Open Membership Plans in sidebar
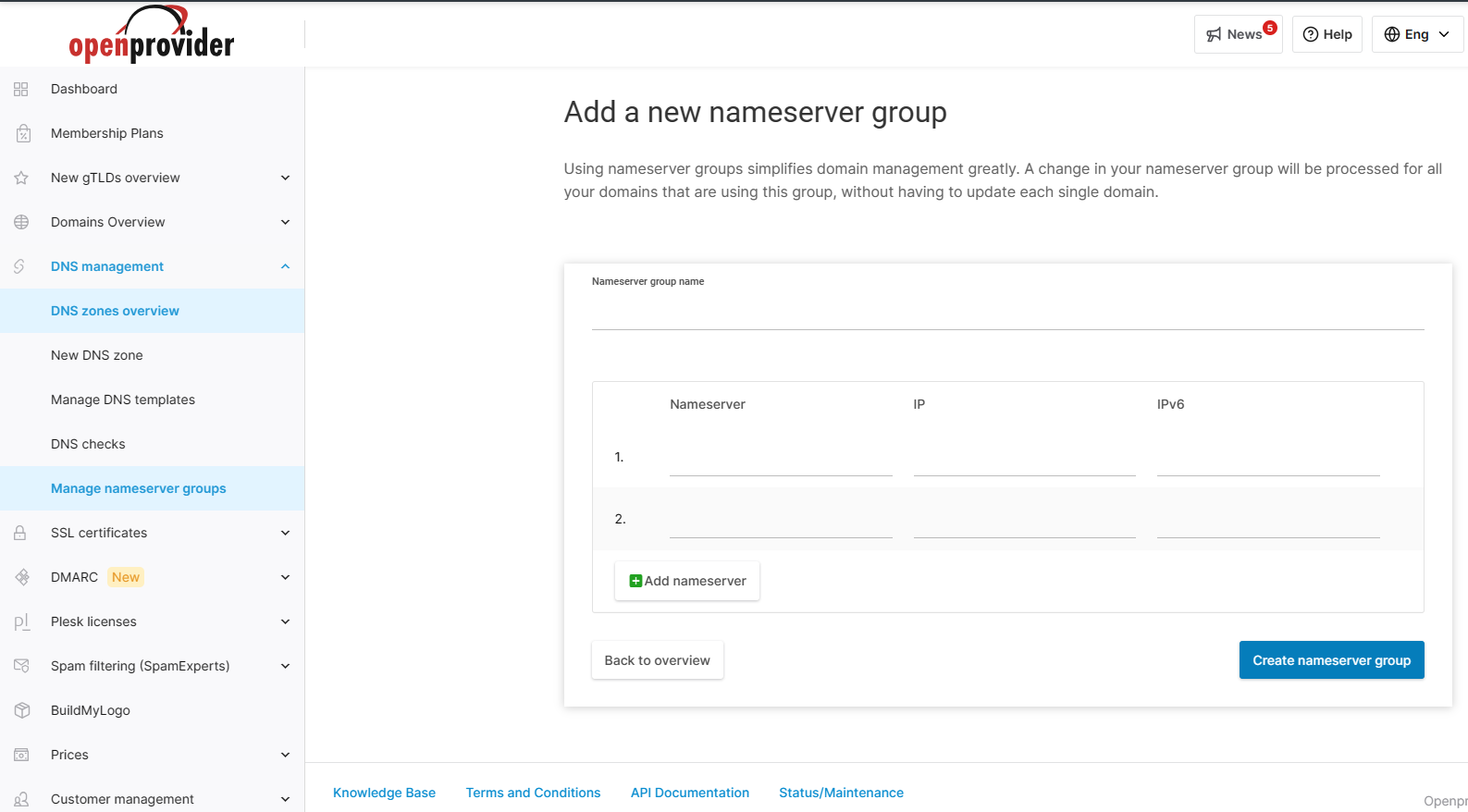1468x812 pixels. point(152,133)
